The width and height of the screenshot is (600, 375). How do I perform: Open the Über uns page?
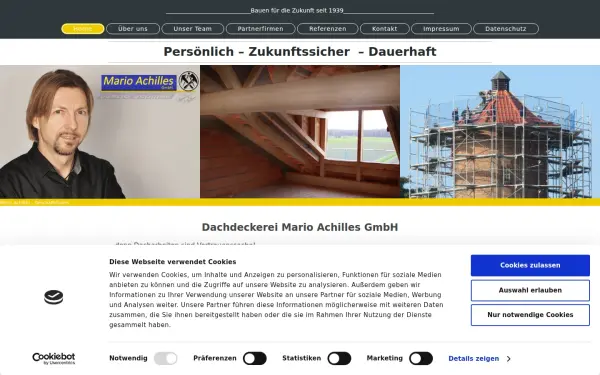tap(133, 29)
